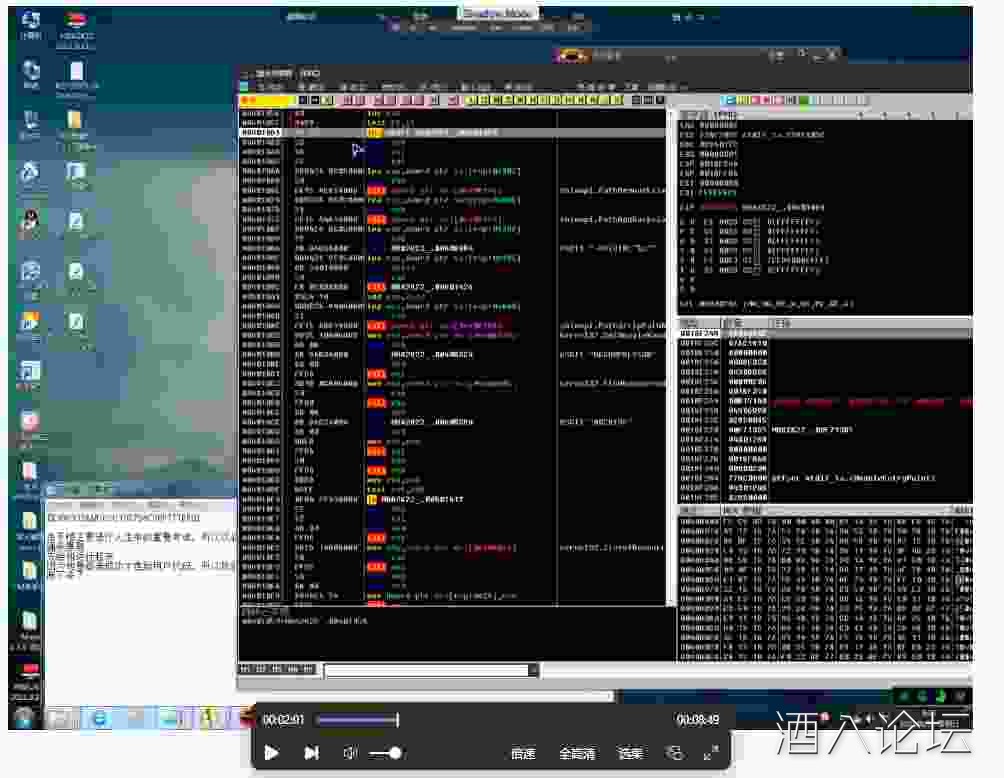Mute the video with the speaker icon

coord(350,753)
